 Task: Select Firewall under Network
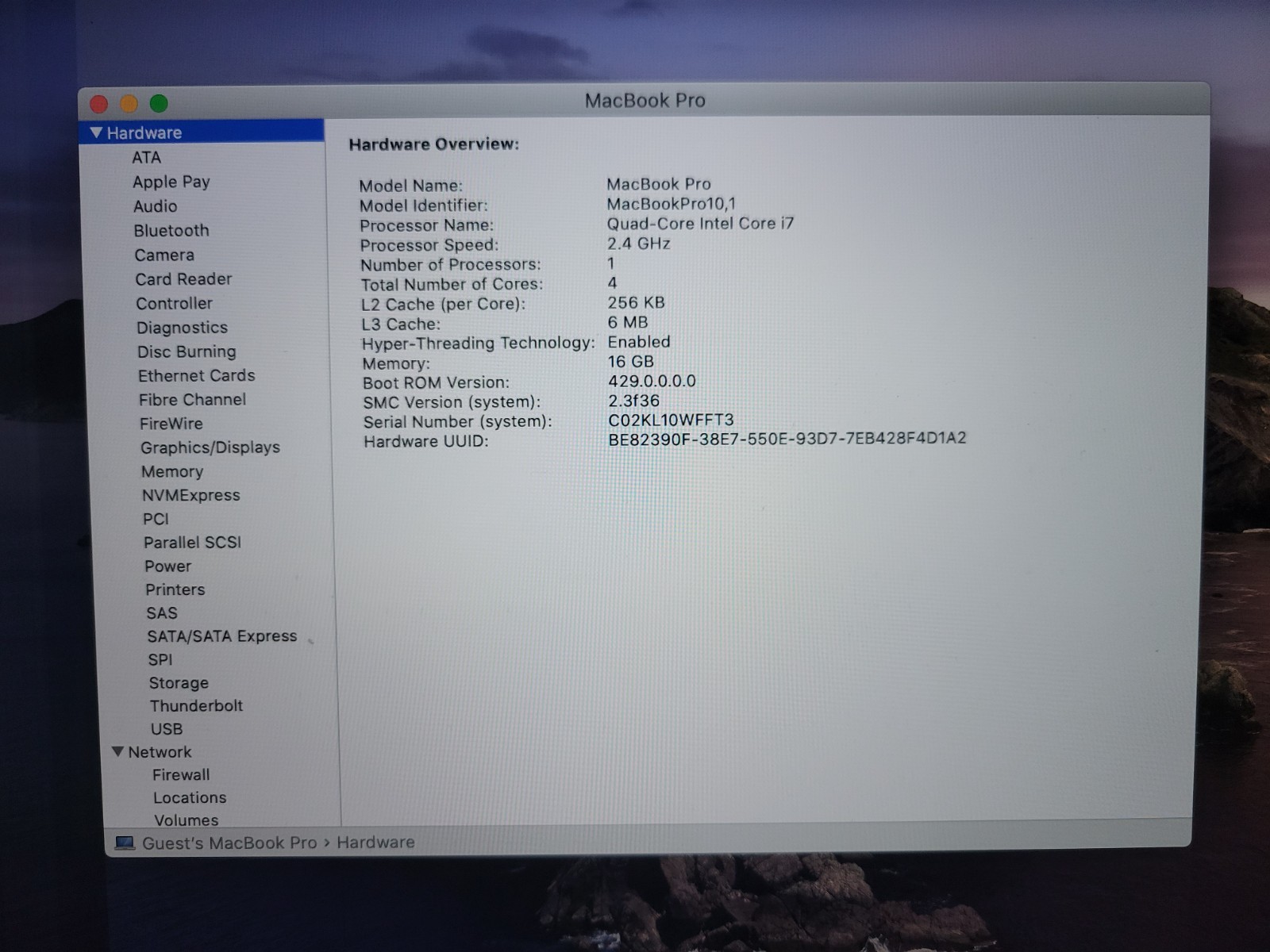(181, 775)
